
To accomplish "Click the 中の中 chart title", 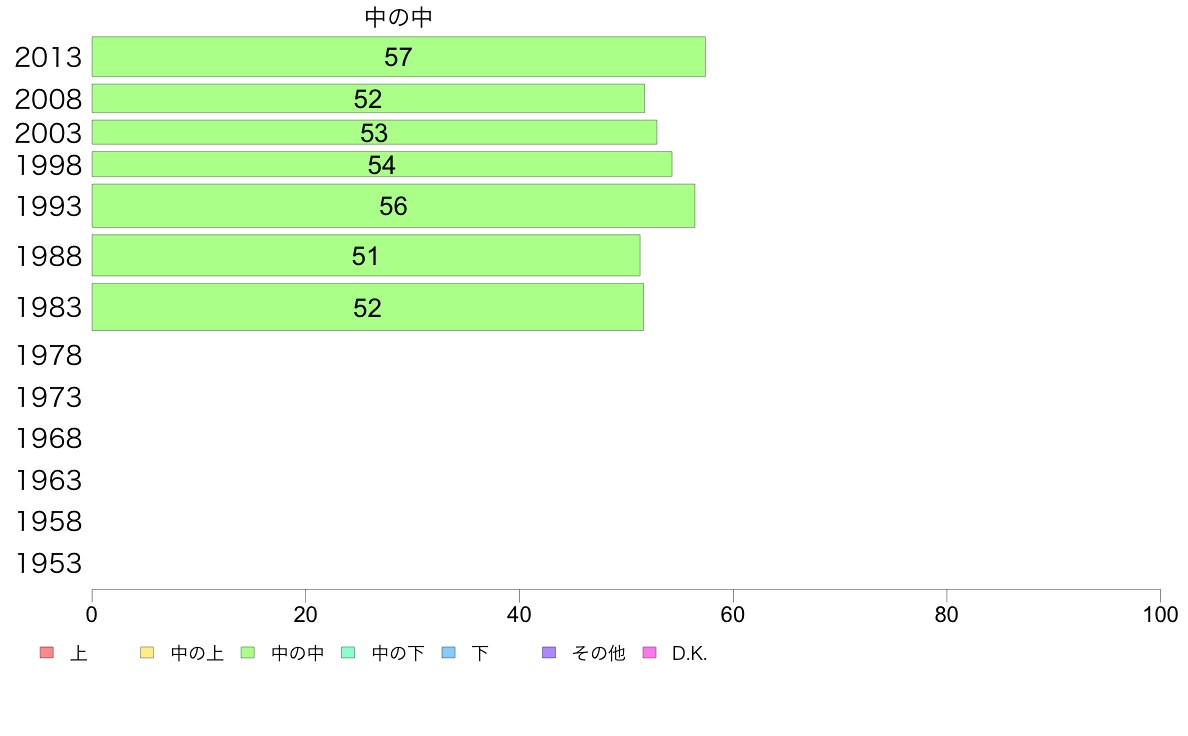I will (x=399, y=17).
